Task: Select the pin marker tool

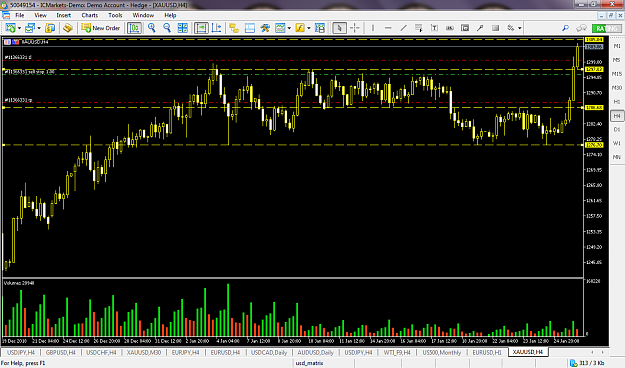Action: click(480, 28)
